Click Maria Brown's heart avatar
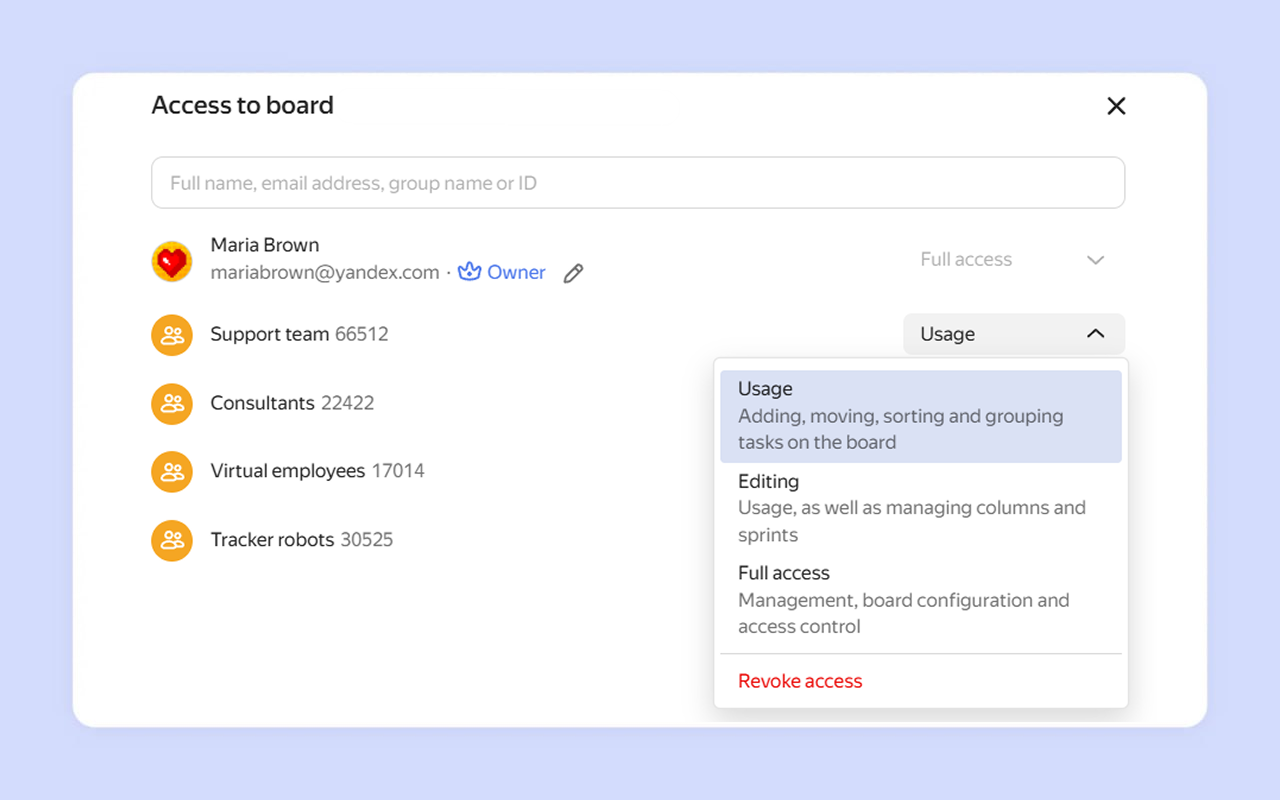The height and width of the screenshot is (800, 1280). (x=172, y=262)
